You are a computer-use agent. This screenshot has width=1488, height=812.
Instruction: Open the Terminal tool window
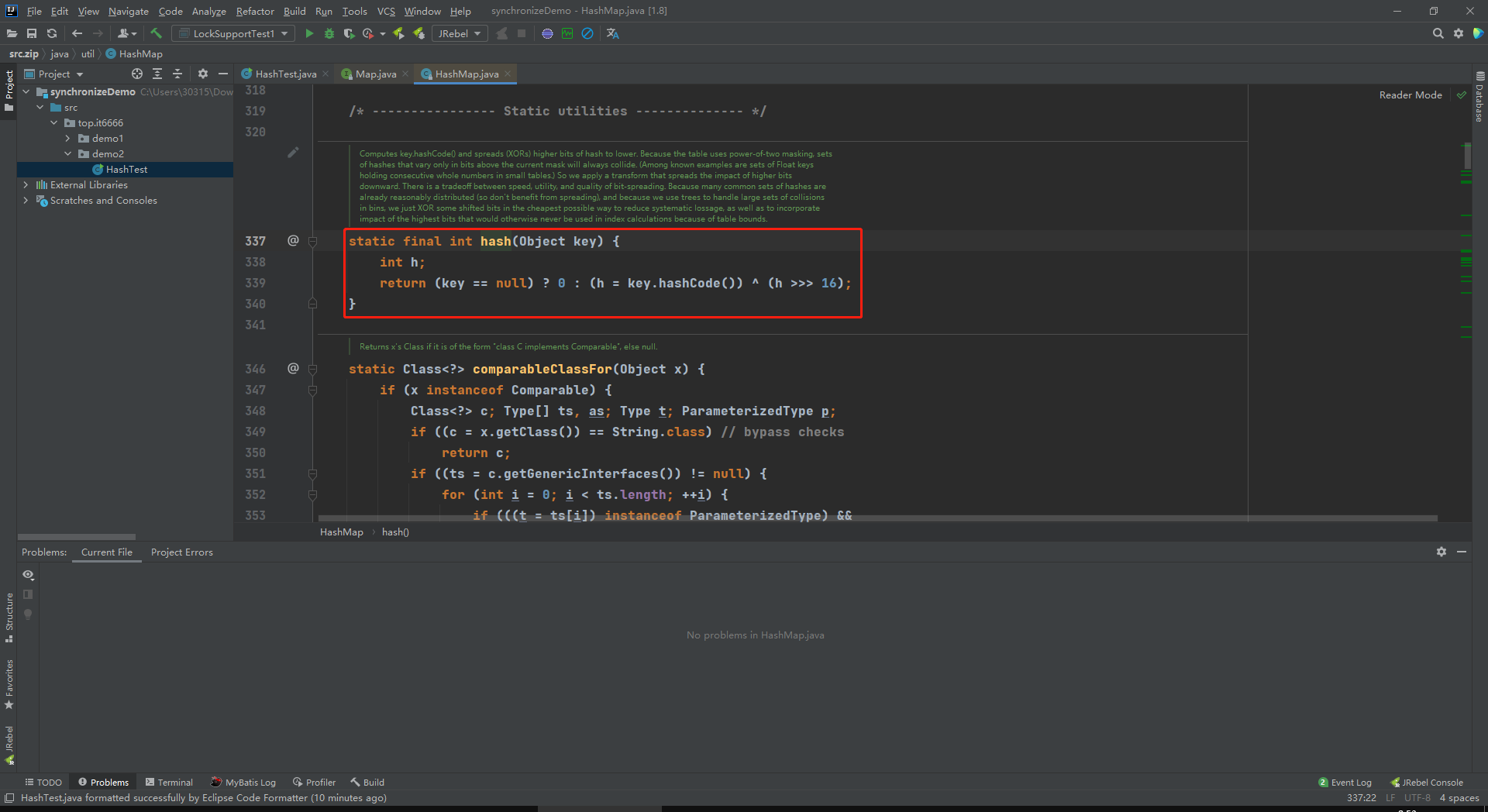click(169, 782)
